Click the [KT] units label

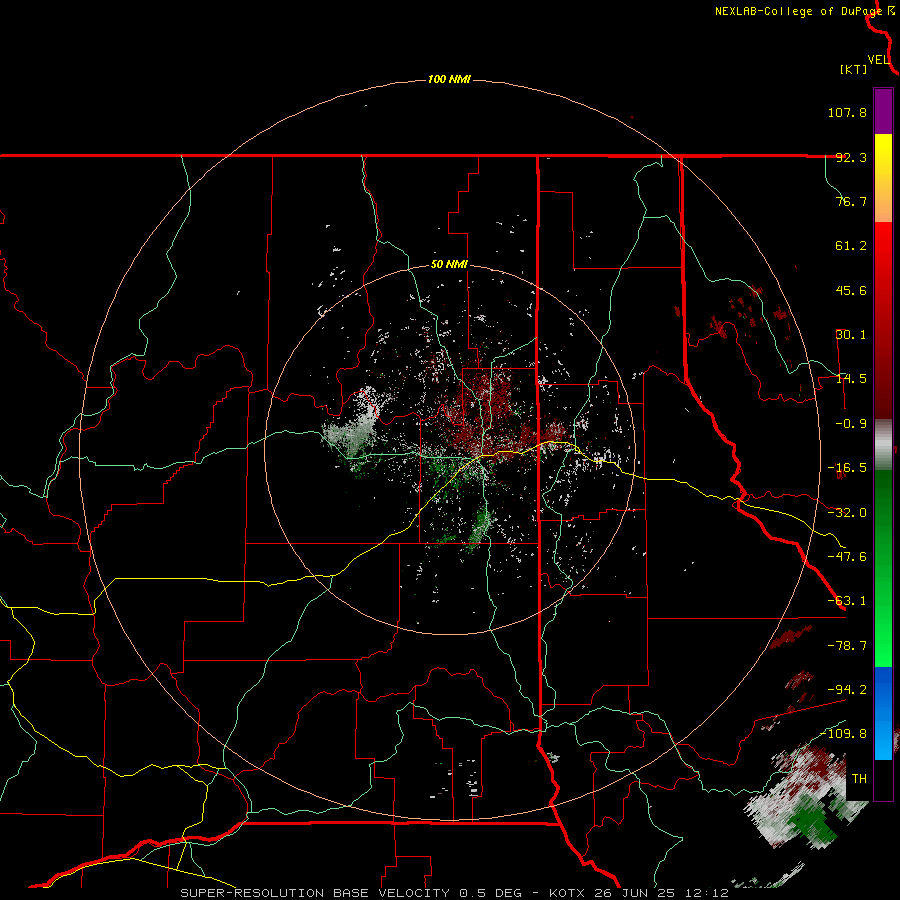[854, 69]
